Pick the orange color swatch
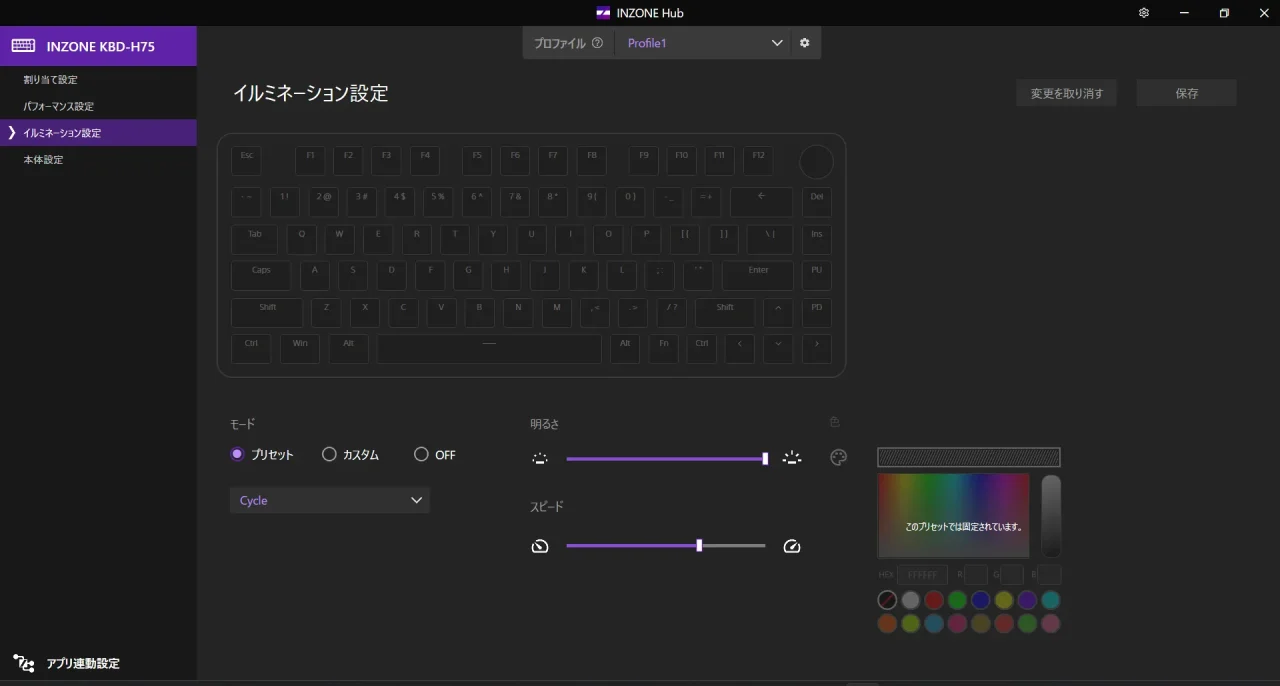The image size is (1280, 686). coord(887,623)
